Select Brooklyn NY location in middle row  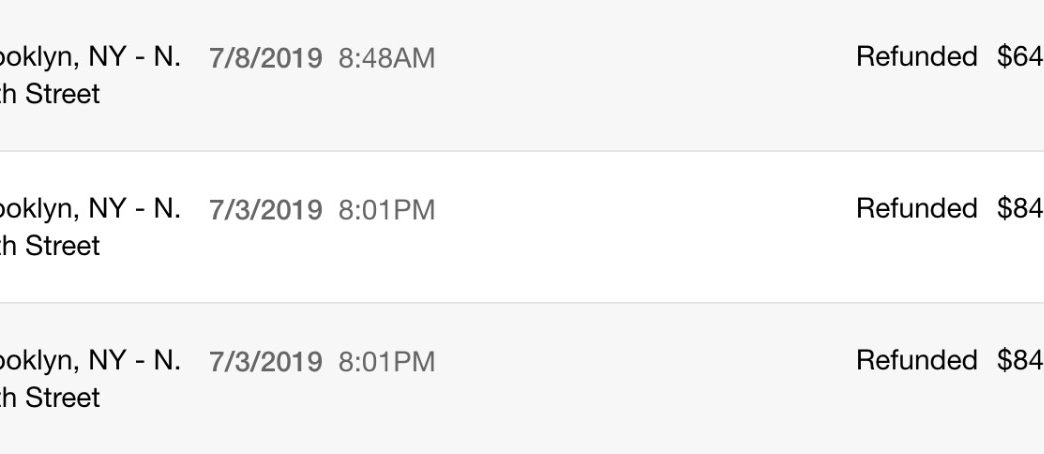90,209
